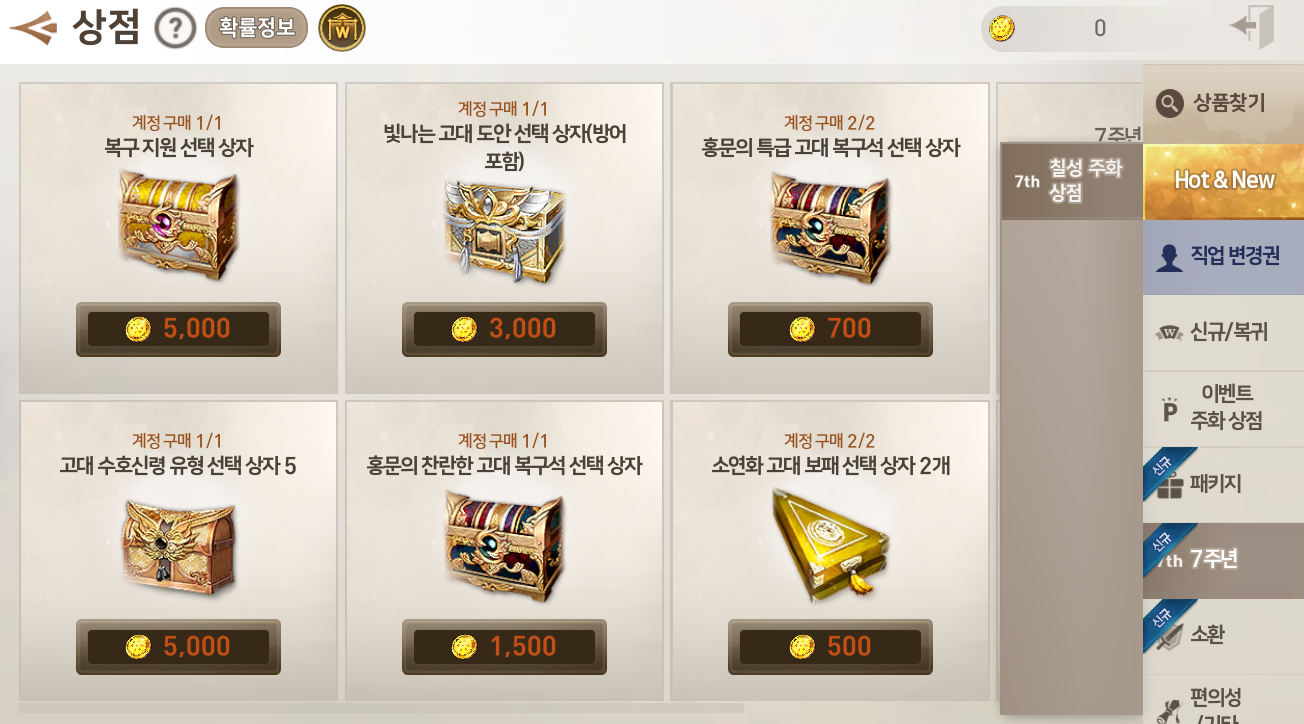The image size is (1304, 724).
Task: Buy 복구 지원 상자 for 5,000 coins
Action: (x=178, y=329)
